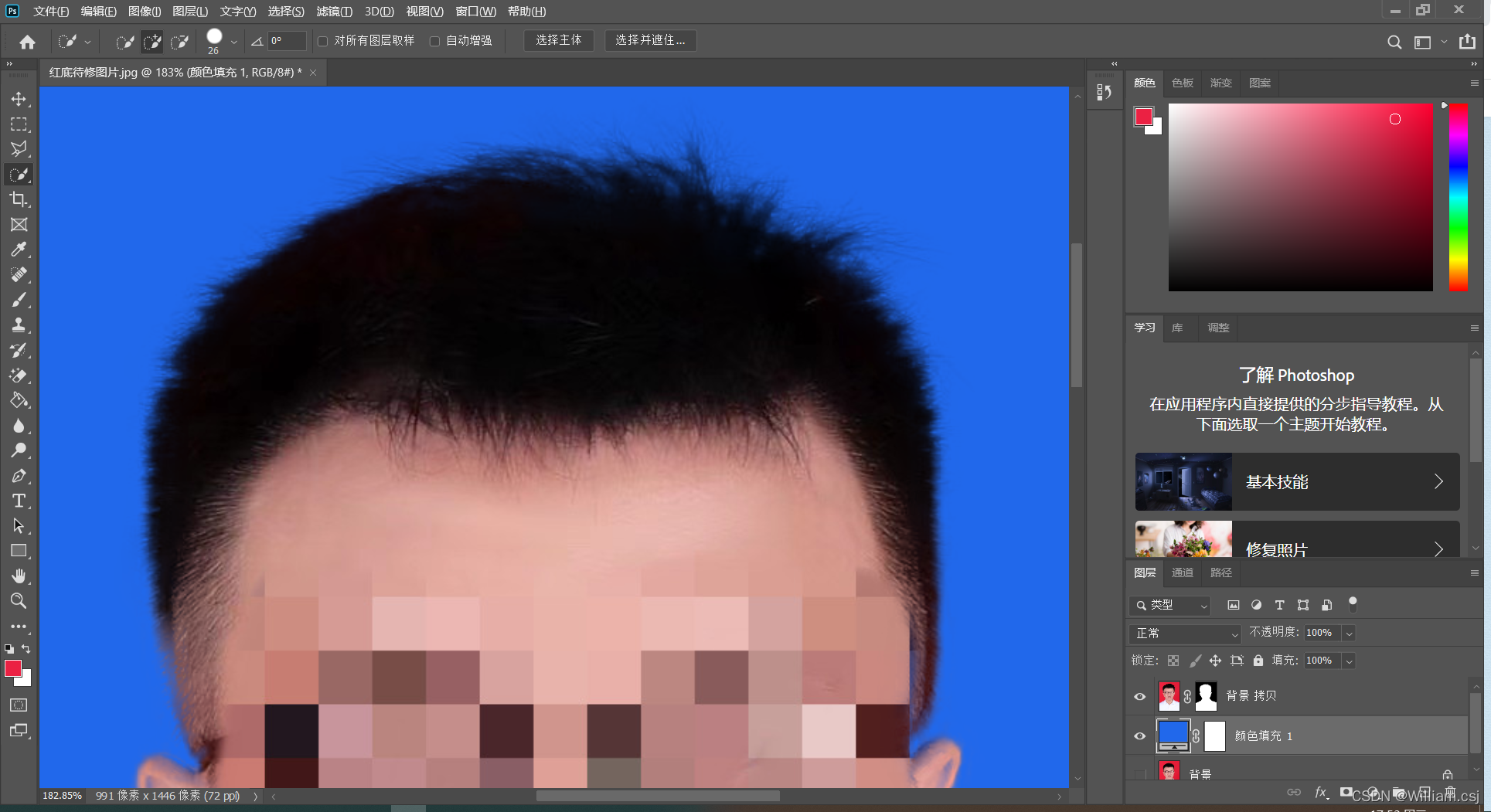The height and width of the screenshot is (812, 1491).
Task: Hide the 背景 拷贝 layer
Action: pos(1139,696)
